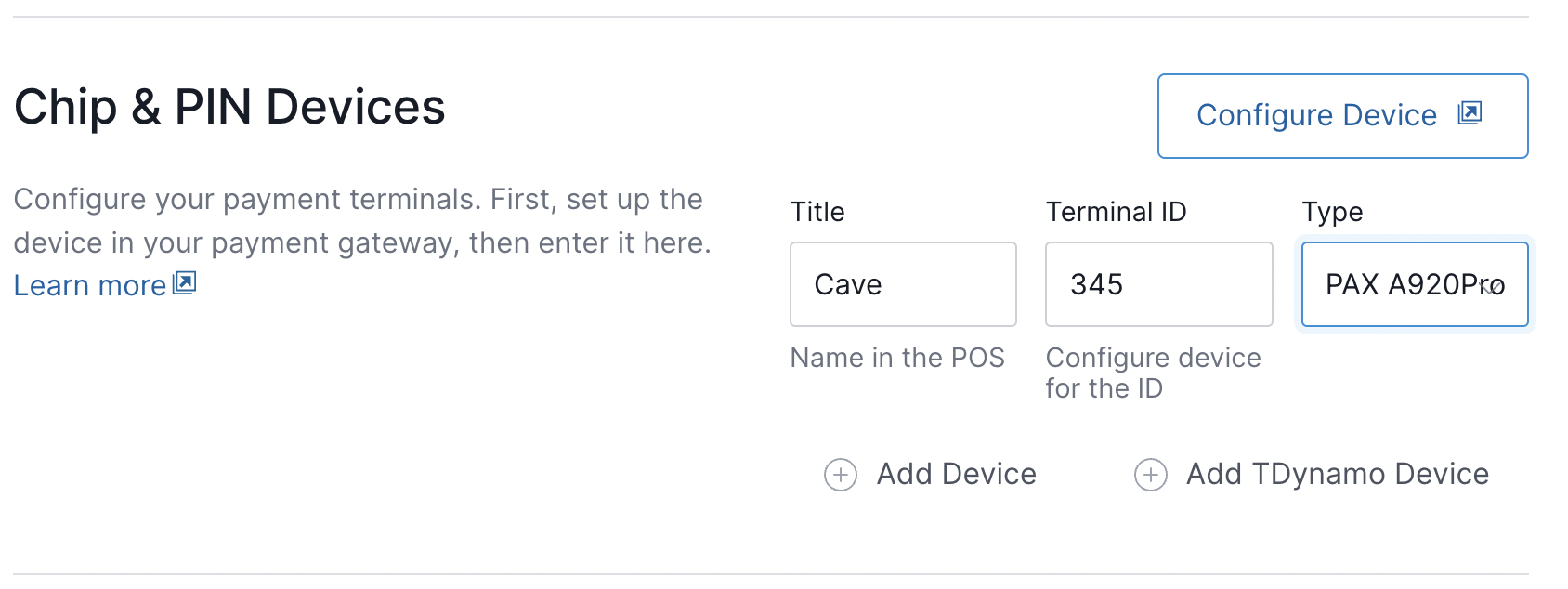Open the Learn more link
The image size is (1568, 589).
(87, 284)
